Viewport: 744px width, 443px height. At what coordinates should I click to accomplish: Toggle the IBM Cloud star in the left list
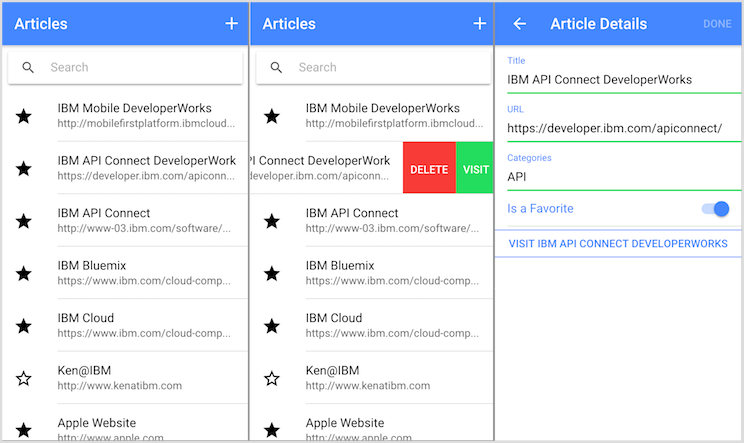point(24,326)
